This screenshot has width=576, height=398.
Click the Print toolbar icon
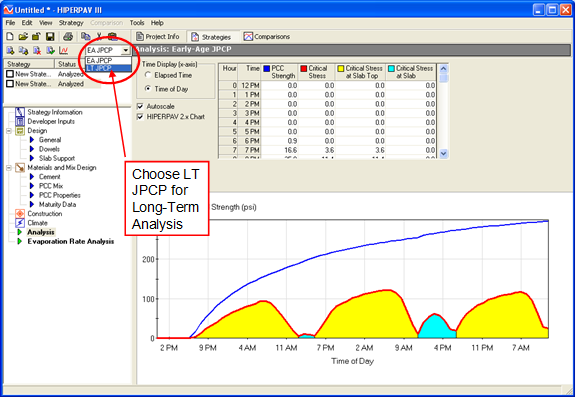(x=68, y=36)
